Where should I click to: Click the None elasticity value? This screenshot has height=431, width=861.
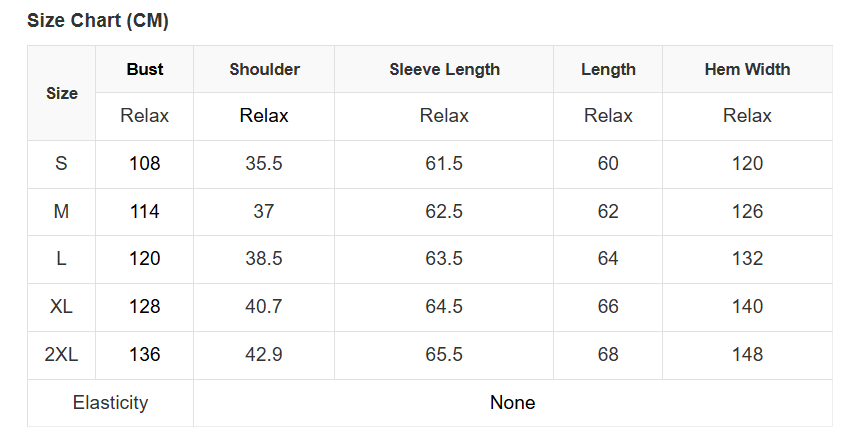click(512, 403)
